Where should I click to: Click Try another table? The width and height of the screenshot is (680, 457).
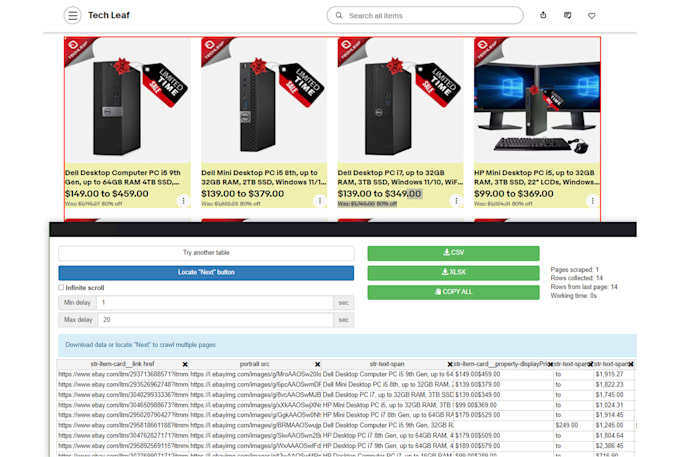point(206,253)
